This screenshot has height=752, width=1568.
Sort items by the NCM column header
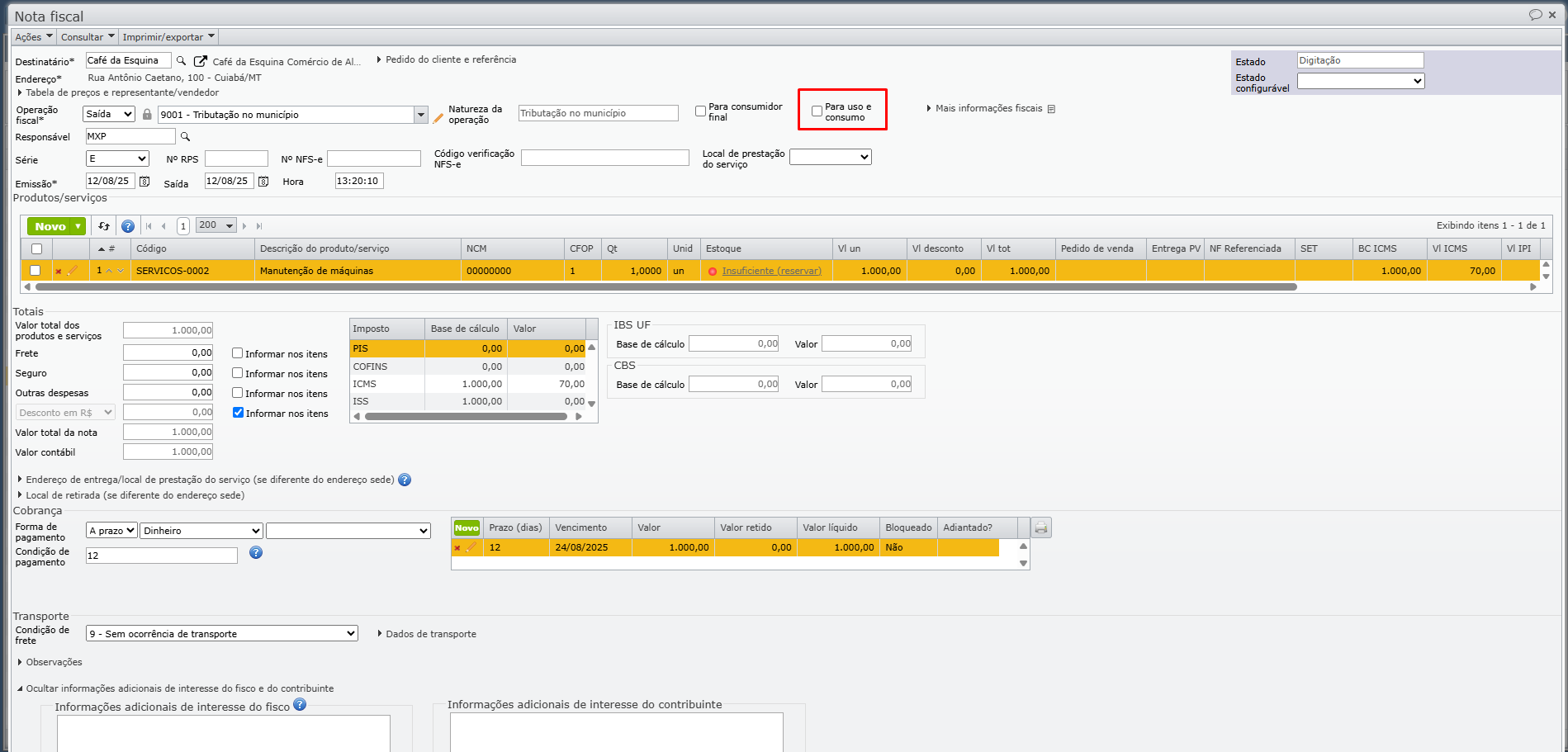(512, 248)
